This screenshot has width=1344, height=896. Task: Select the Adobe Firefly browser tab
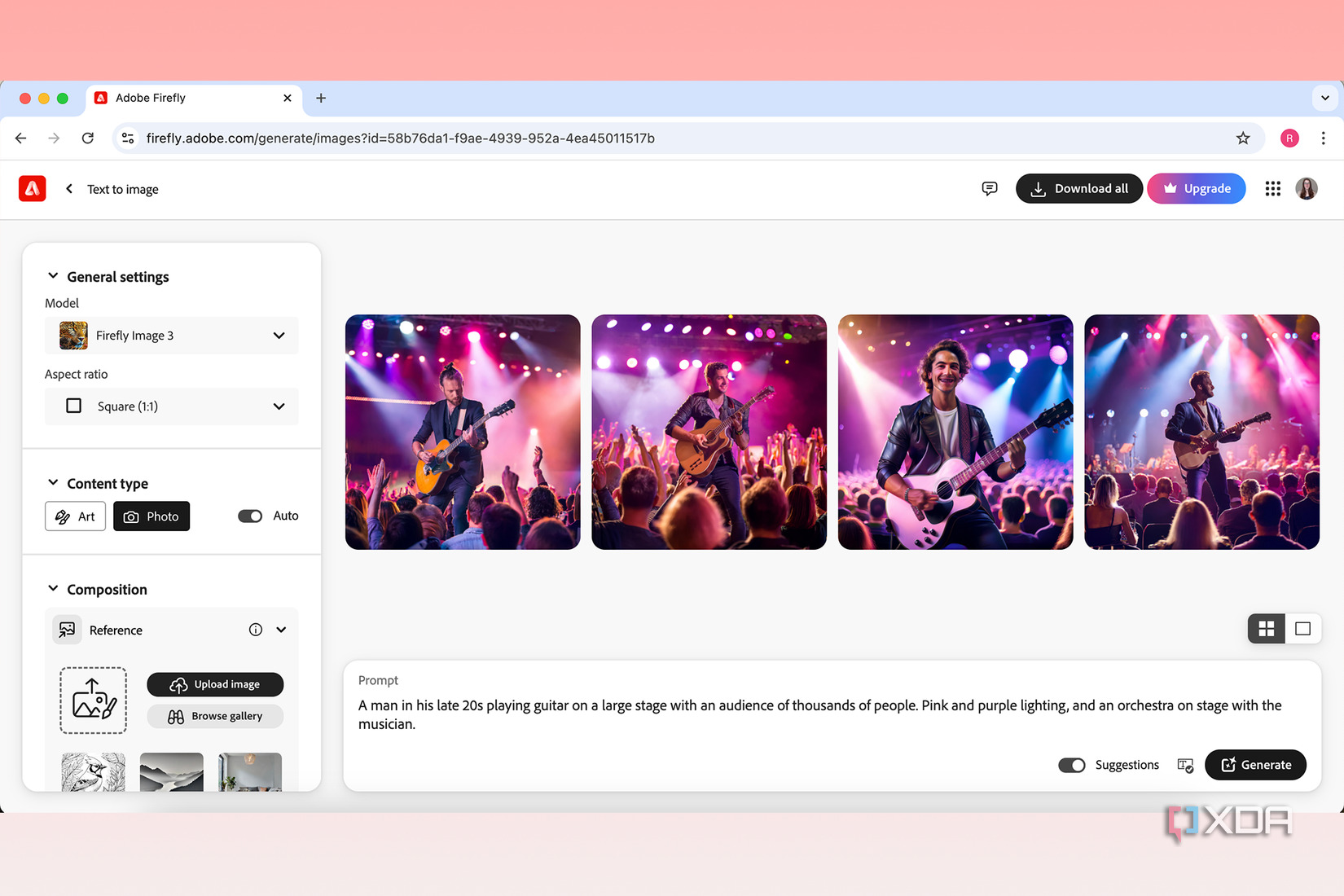[x=194, y=98]
